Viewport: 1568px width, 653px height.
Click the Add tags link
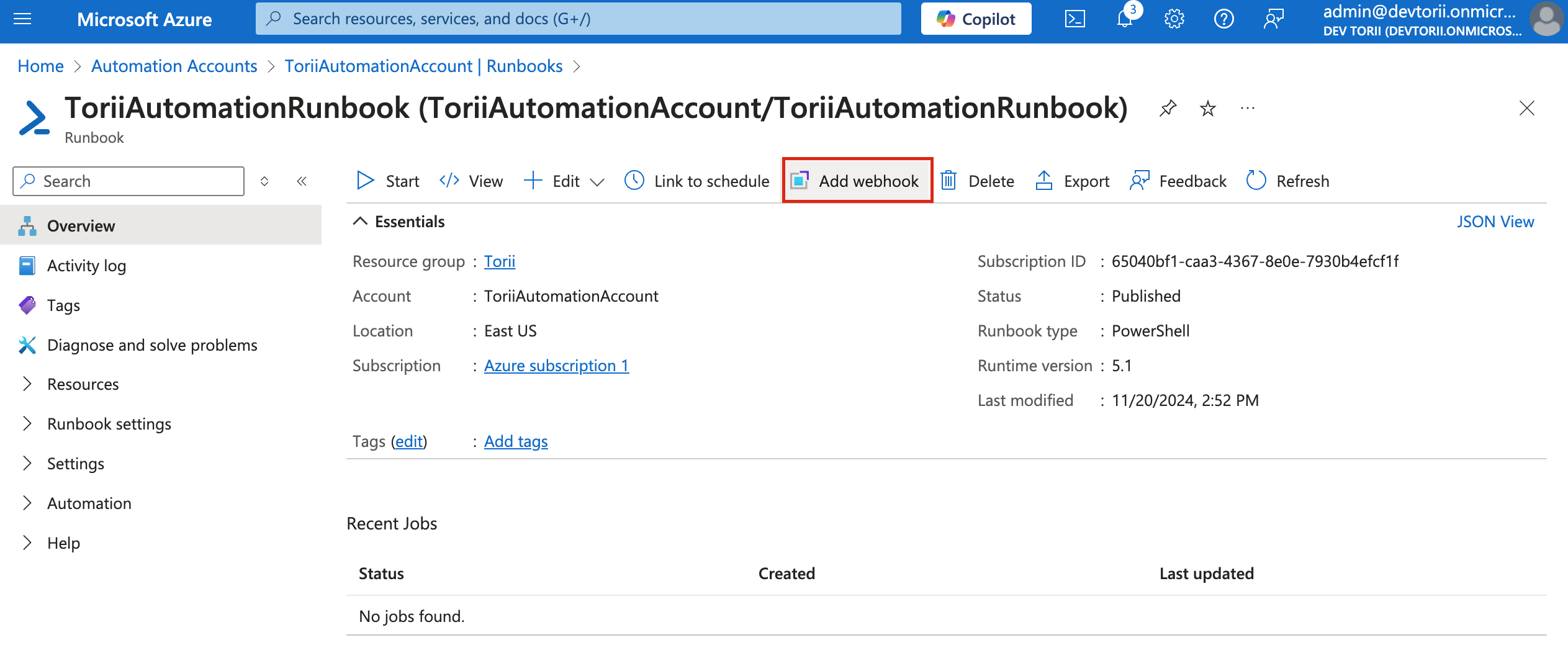[516, 441]
